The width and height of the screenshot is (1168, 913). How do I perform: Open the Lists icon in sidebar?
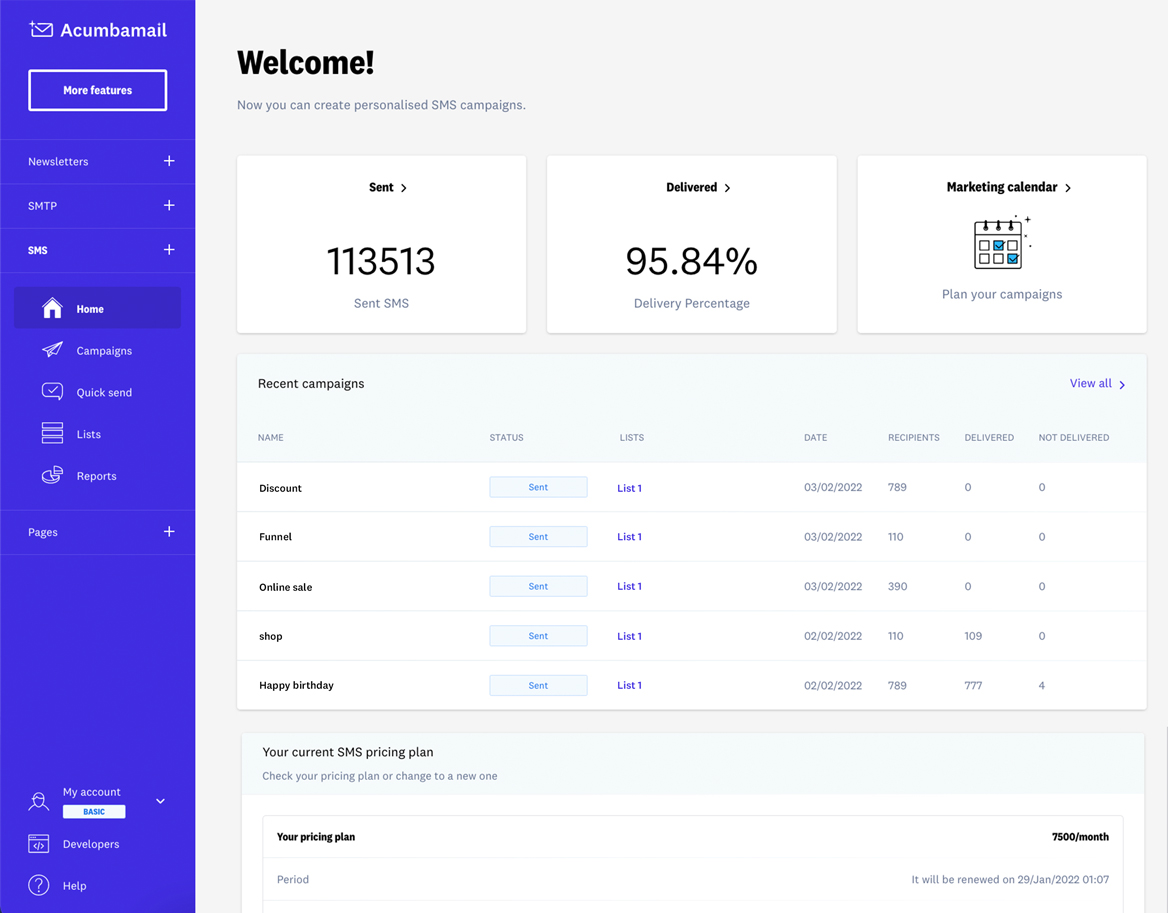(53, 433)
